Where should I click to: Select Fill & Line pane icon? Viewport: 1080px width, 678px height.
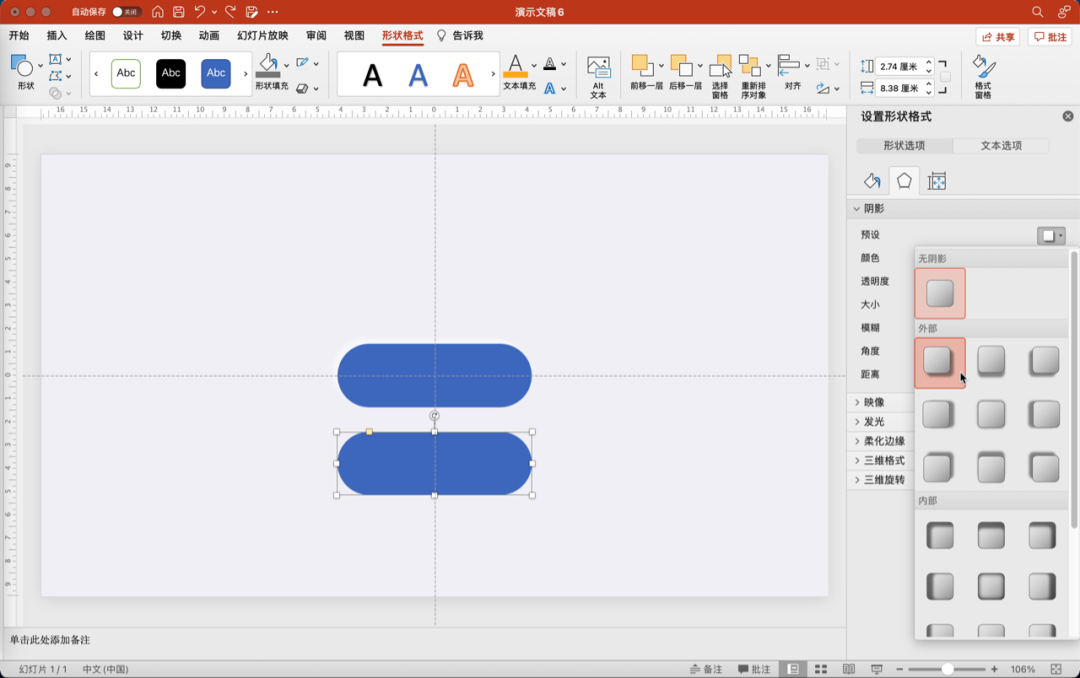871,181
